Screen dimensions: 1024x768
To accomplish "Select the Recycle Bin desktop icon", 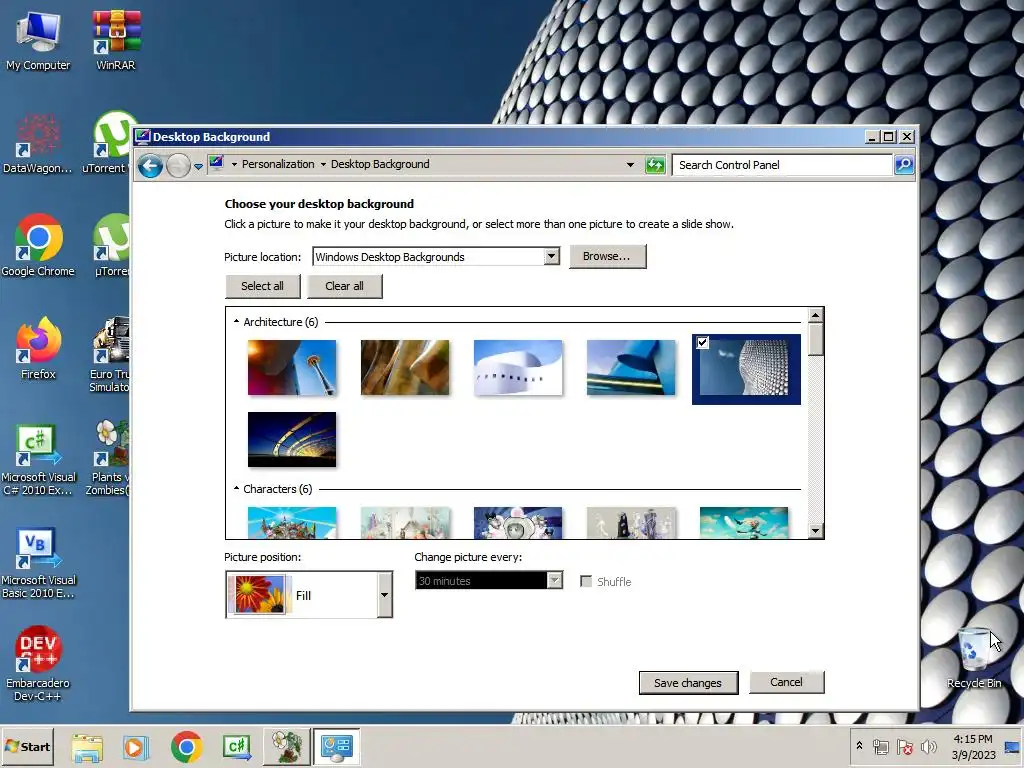I will (x=974, y=658).
